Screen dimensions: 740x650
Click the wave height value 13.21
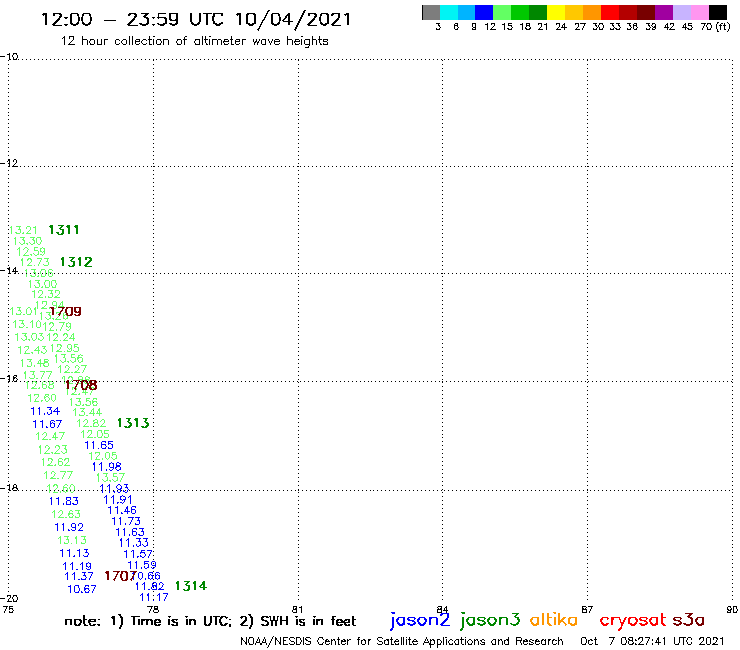tap(23, 230)
